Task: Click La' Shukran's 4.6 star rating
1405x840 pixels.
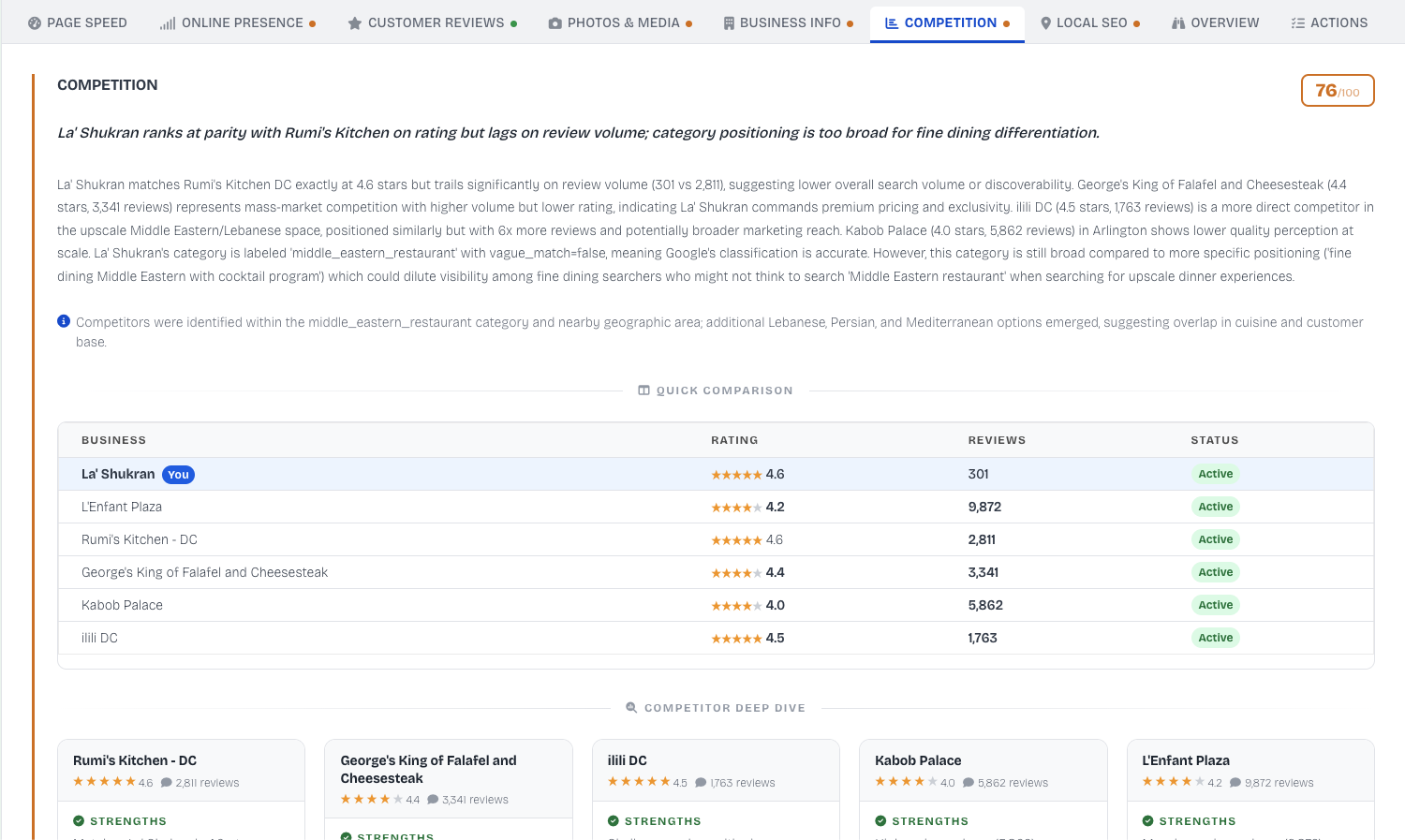Action: 747,474
